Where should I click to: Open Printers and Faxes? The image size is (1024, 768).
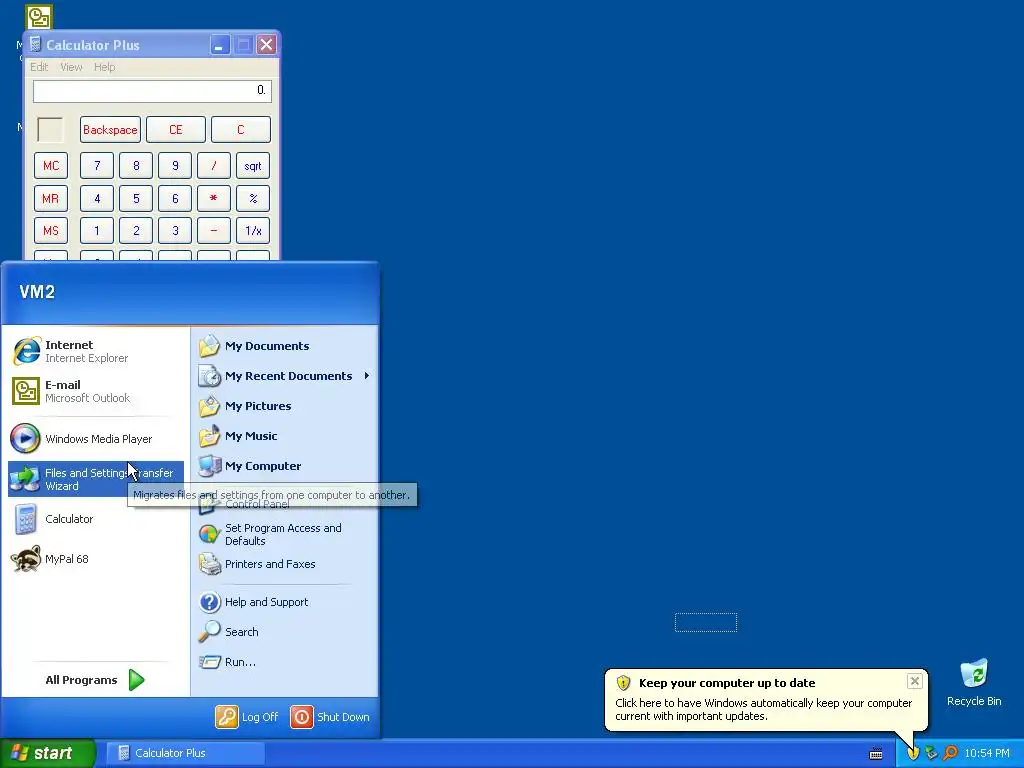point(285,564)
